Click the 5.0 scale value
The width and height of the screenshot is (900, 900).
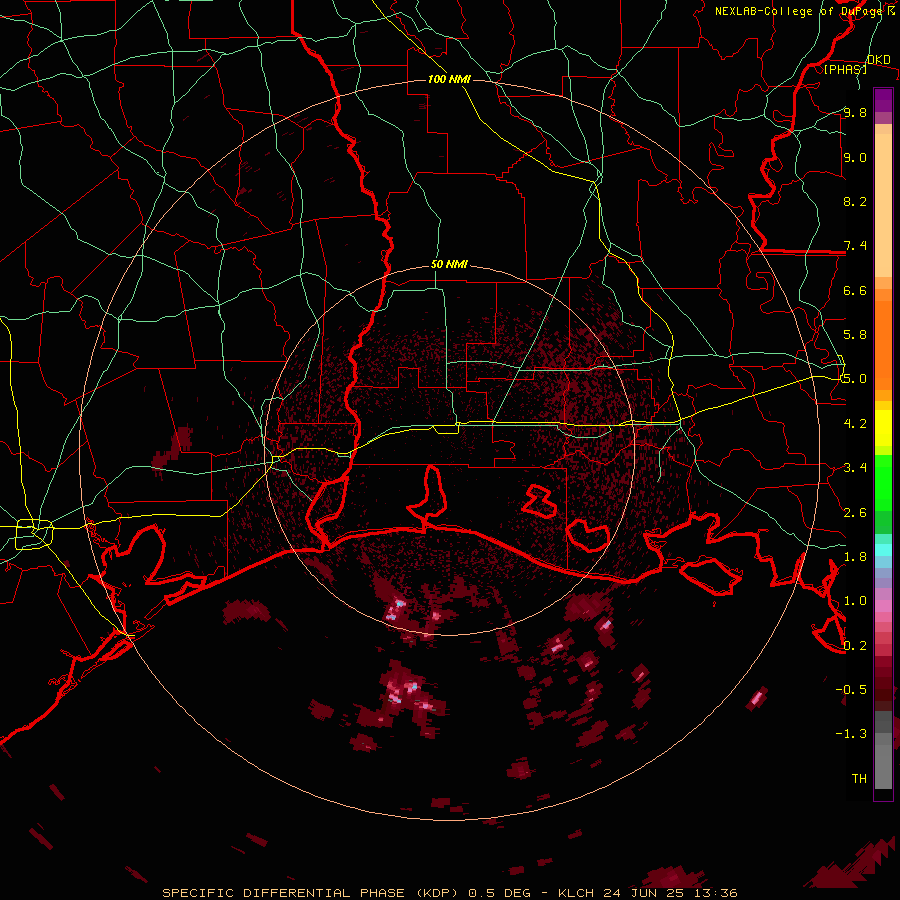point(855,379)
